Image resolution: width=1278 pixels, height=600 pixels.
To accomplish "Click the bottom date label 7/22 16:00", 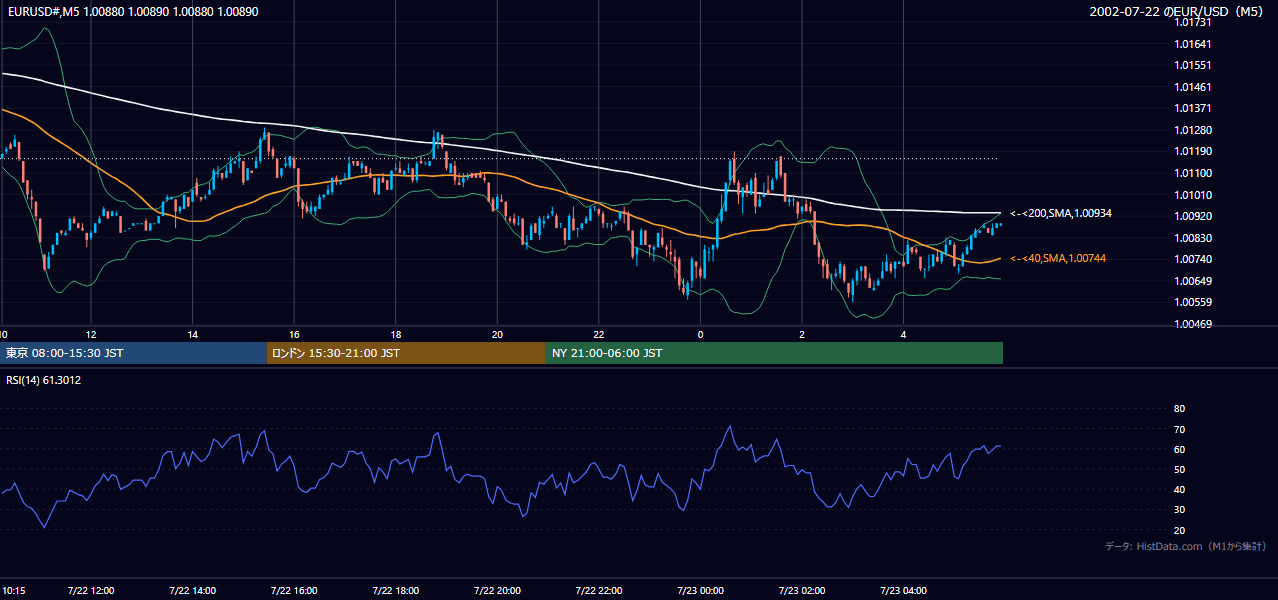I will point(294,590).
